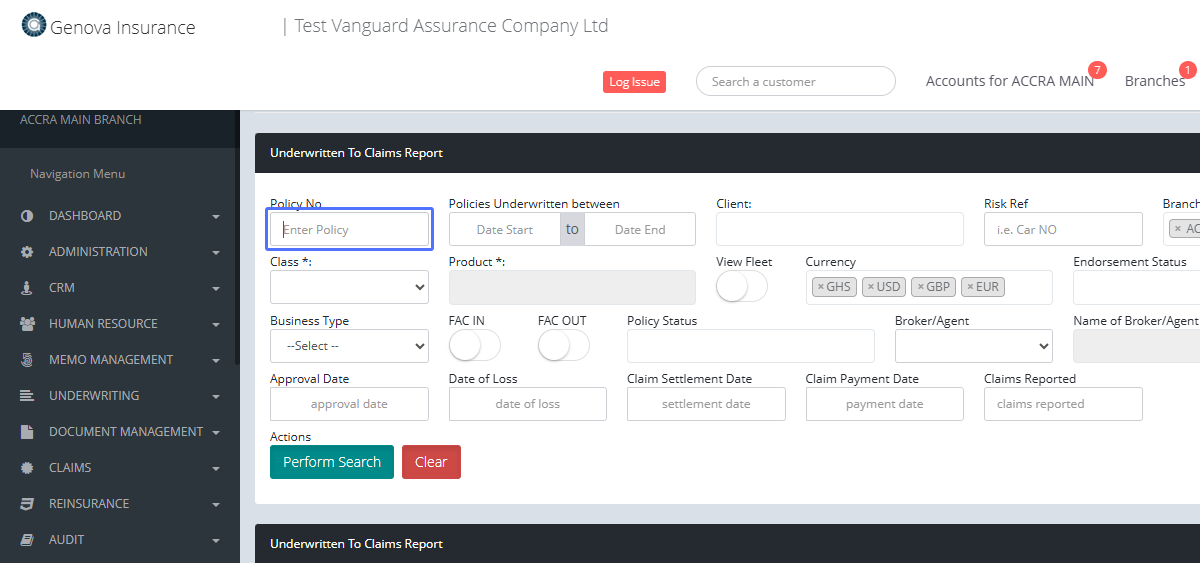The width and height of the screenshot is (1200, 563).
Task: Click the CRM sidebar icon
Action: point(27,288)
